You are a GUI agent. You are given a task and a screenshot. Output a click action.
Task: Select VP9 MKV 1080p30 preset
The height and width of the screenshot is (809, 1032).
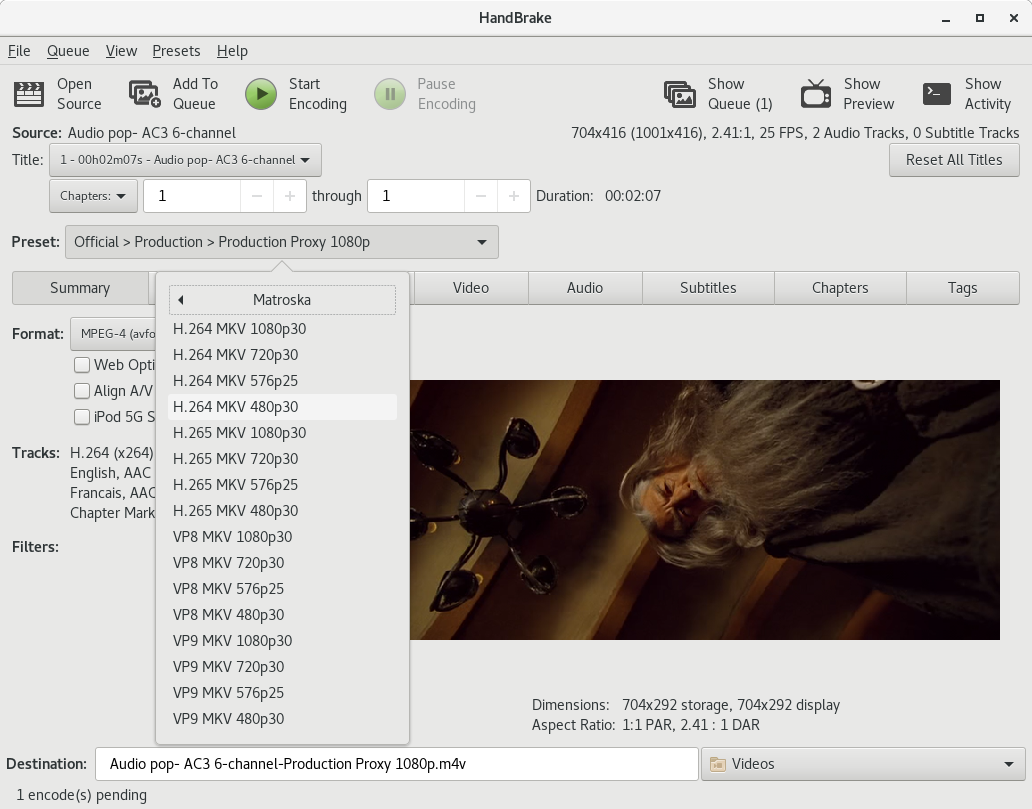point(282,640)
